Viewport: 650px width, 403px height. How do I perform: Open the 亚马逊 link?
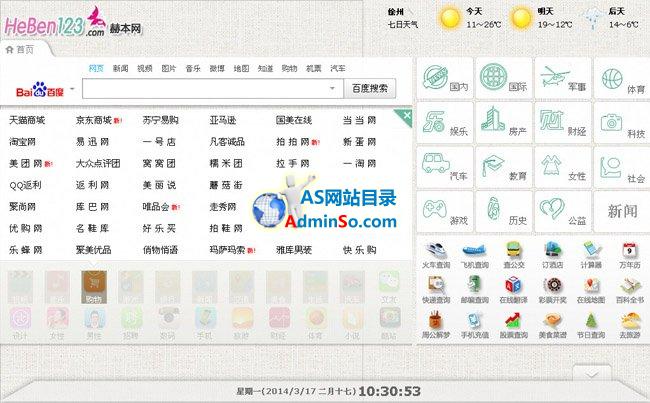click(x=223, y=120)
